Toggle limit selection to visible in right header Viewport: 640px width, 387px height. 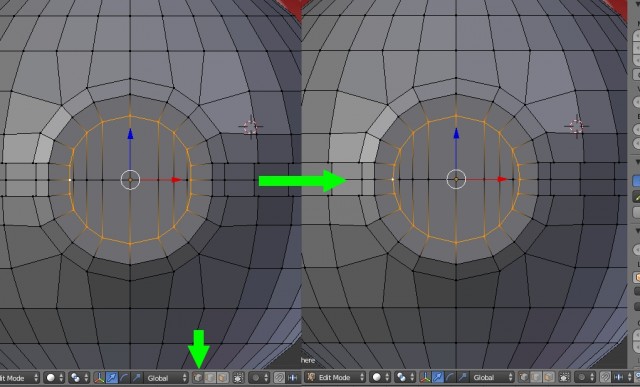click(565, 378)
